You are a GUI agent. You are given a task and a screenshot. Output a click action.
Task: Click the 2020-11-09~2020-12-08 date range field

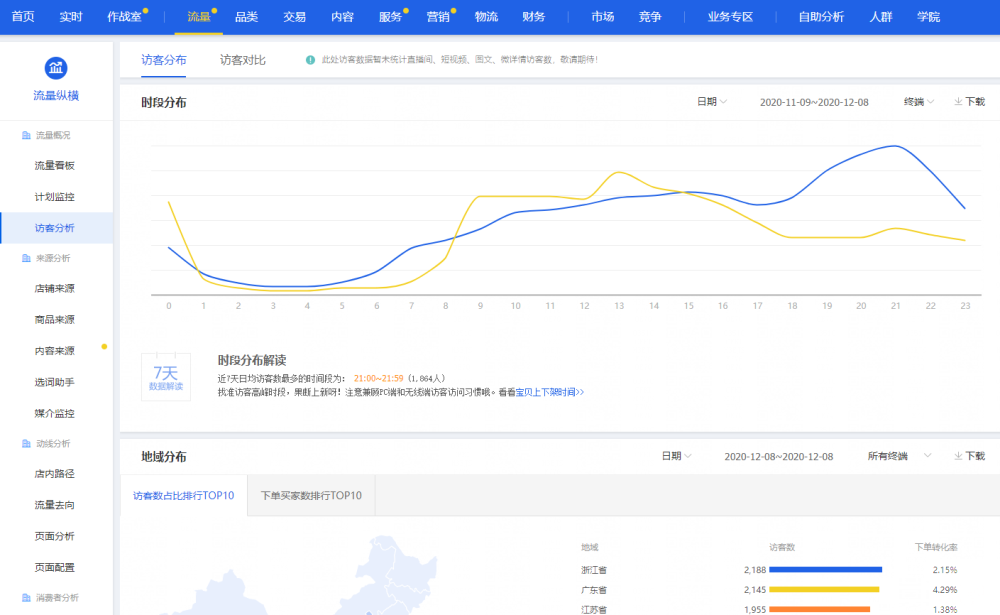point(814,102)
